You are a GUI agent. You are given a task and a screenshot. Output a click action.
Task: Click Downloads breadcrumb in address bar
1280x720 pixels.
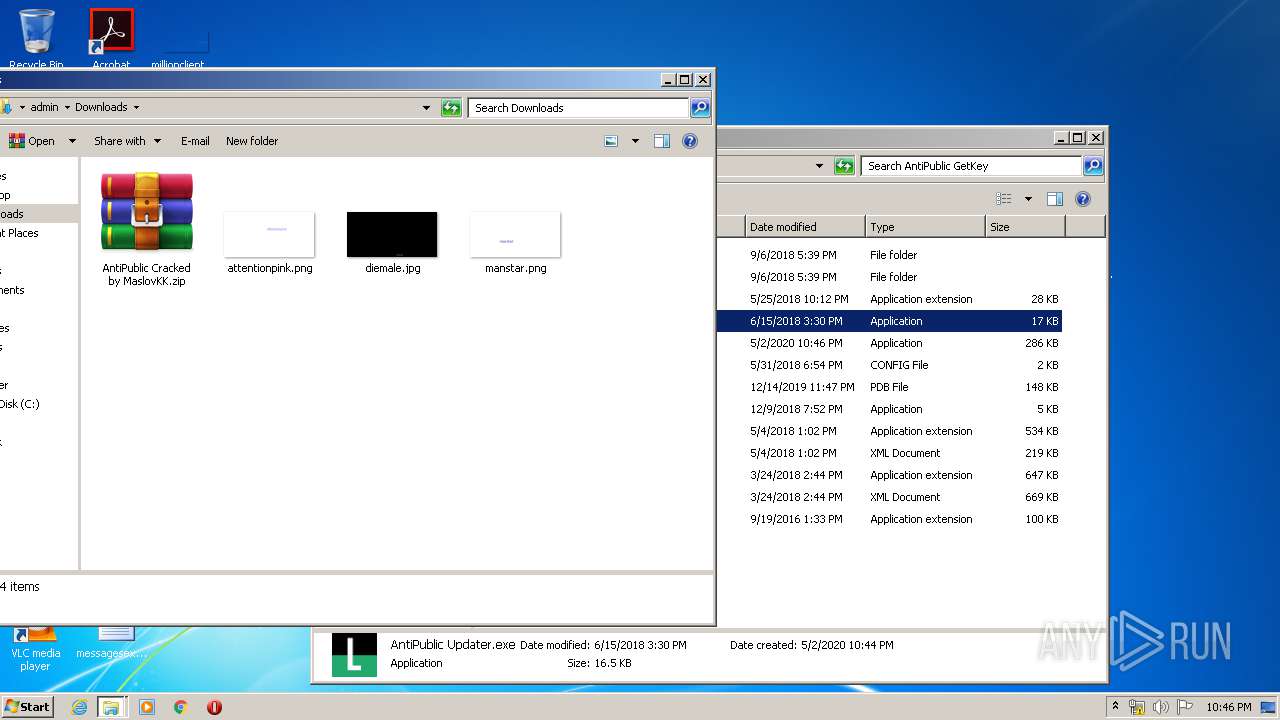click(x=101, y=107)
